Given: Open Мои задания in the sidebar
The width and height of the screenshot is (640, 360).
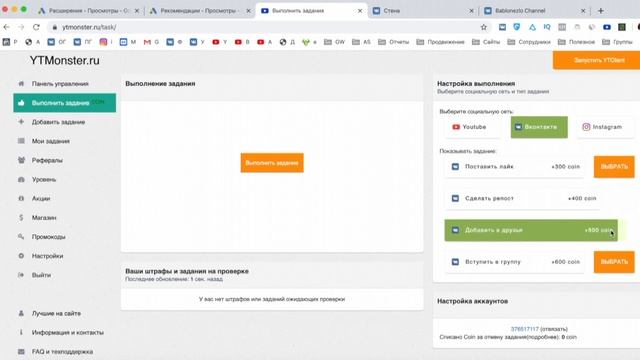Looking at the screenshot, I should tap(51, 141).
